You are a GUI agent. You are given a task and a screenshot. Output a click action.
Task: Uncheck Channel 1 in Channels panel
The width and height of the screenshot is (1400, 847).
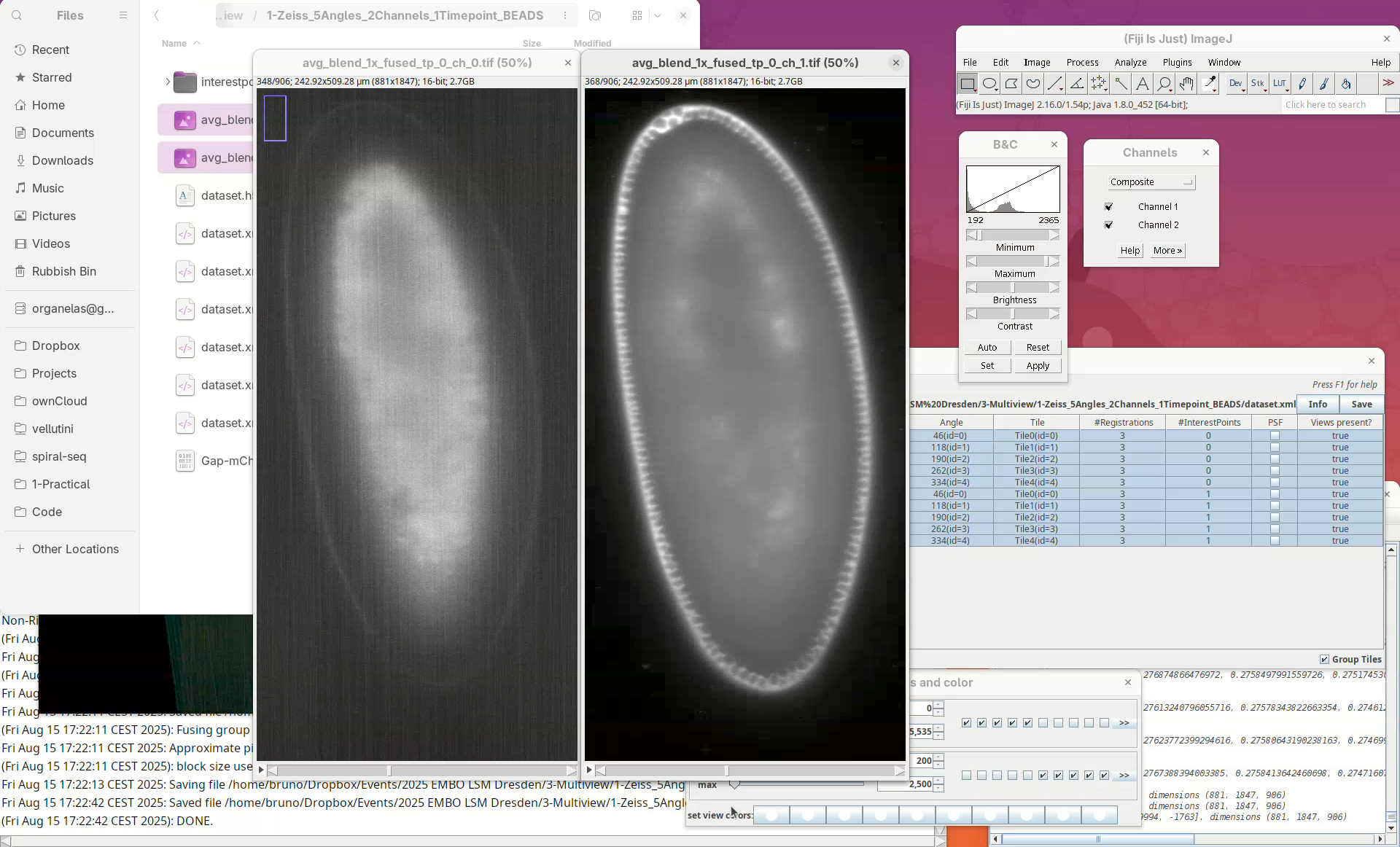click(x=1109, y=207)
